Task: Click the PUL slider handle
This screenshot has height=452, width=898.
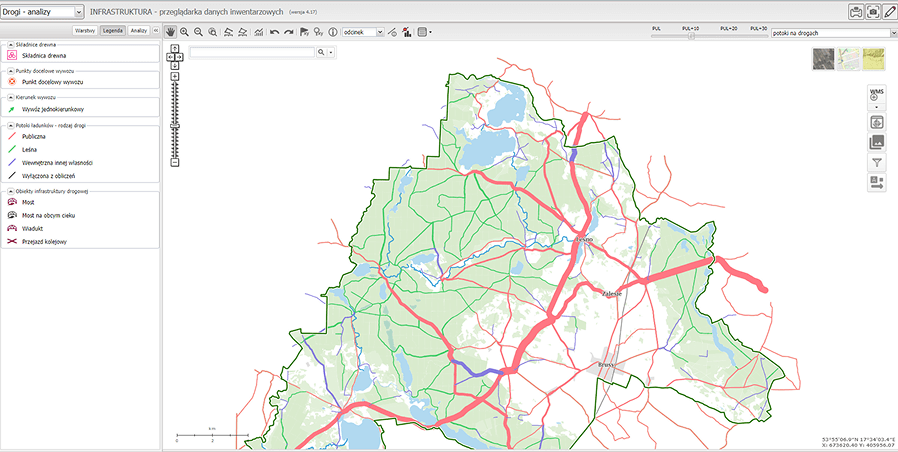Action: [x=692, y=37]
